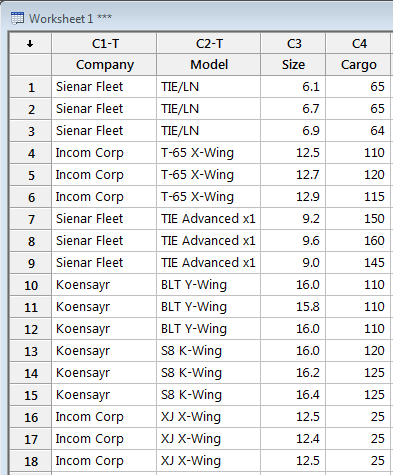Click the Worksheet 1 window icon

17,18
